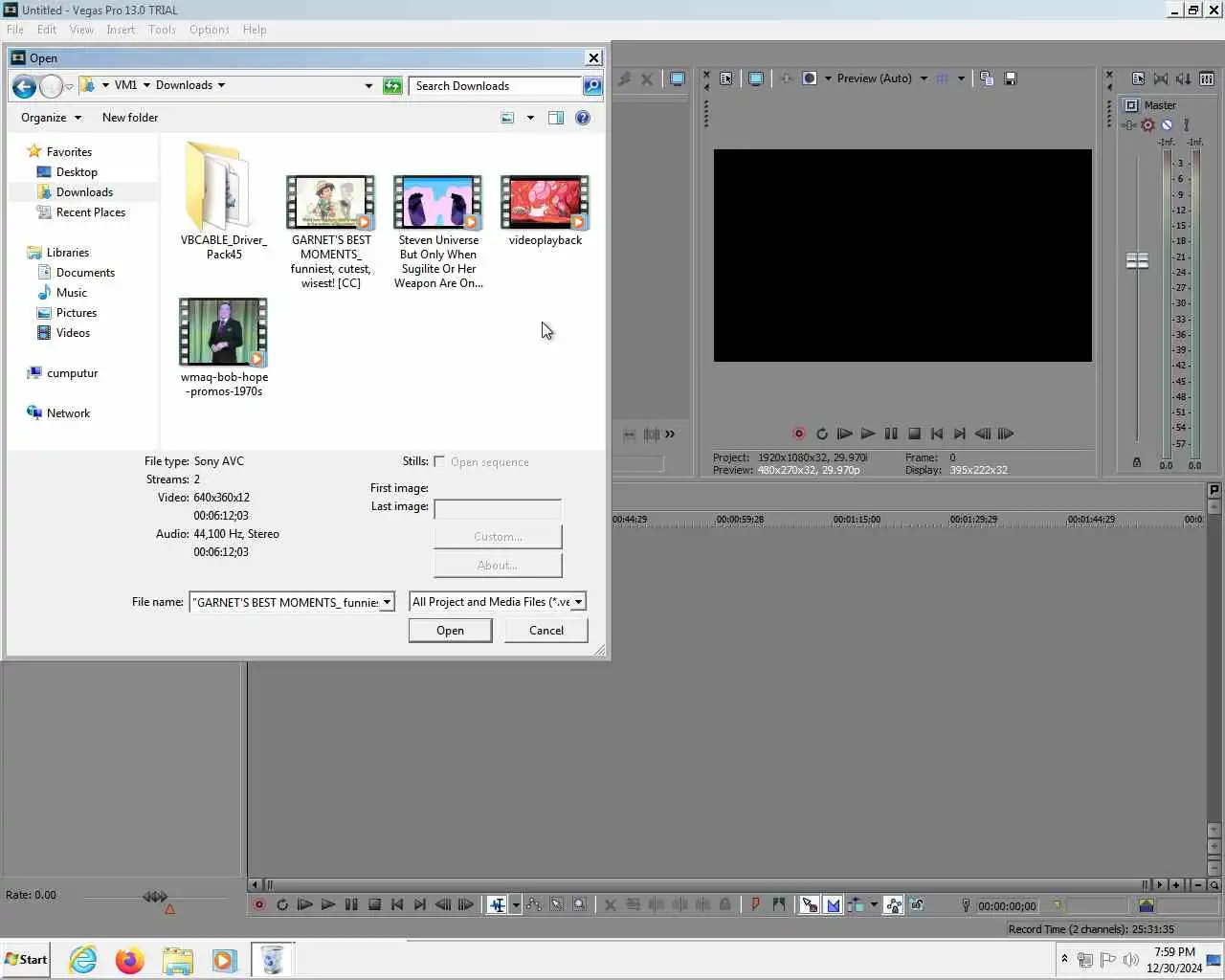Screen dimensions: 1225x980
Task: Open the Insert menu
Action: (121, 30)
